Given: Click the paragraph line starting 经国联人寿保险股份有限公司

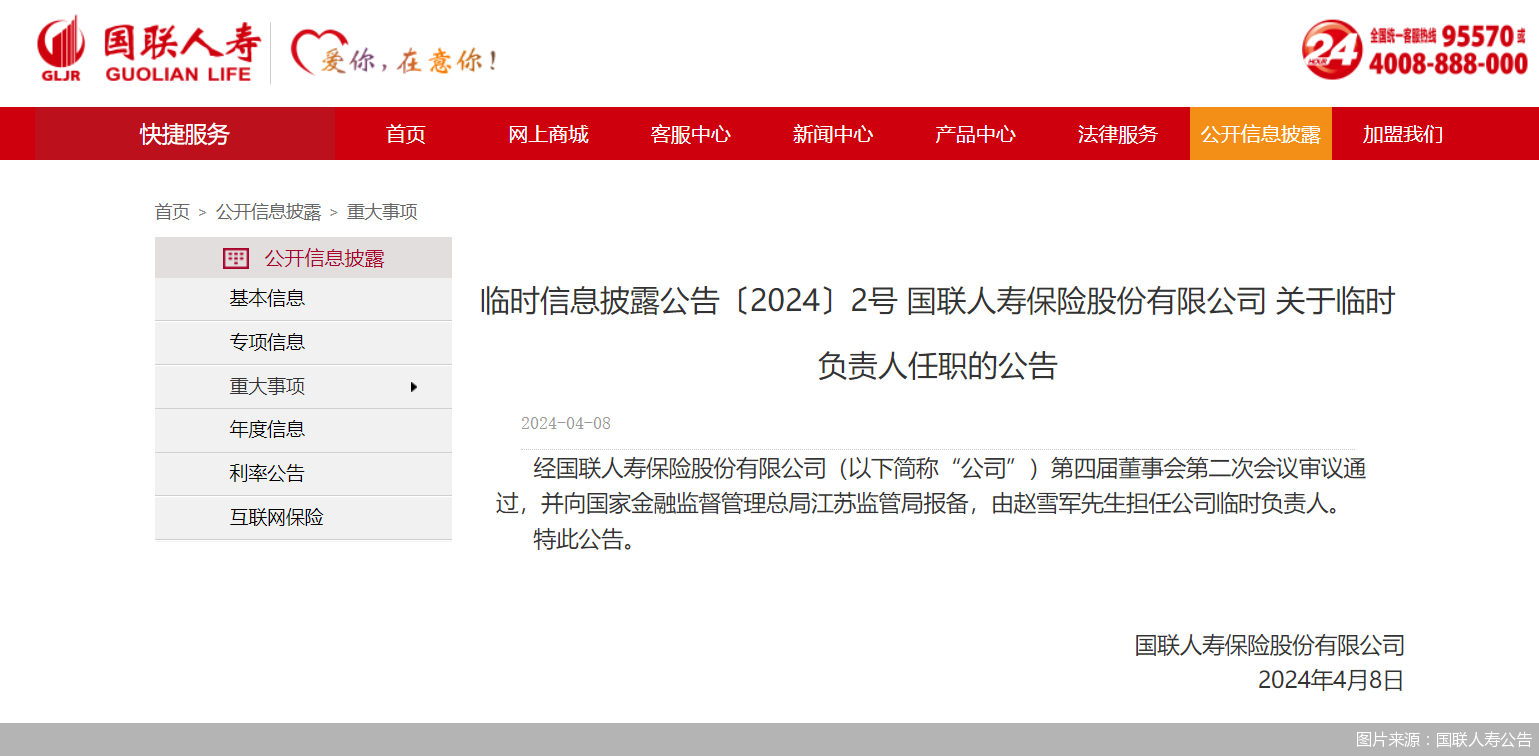Looking at the screenshot, I should [949, 468].
